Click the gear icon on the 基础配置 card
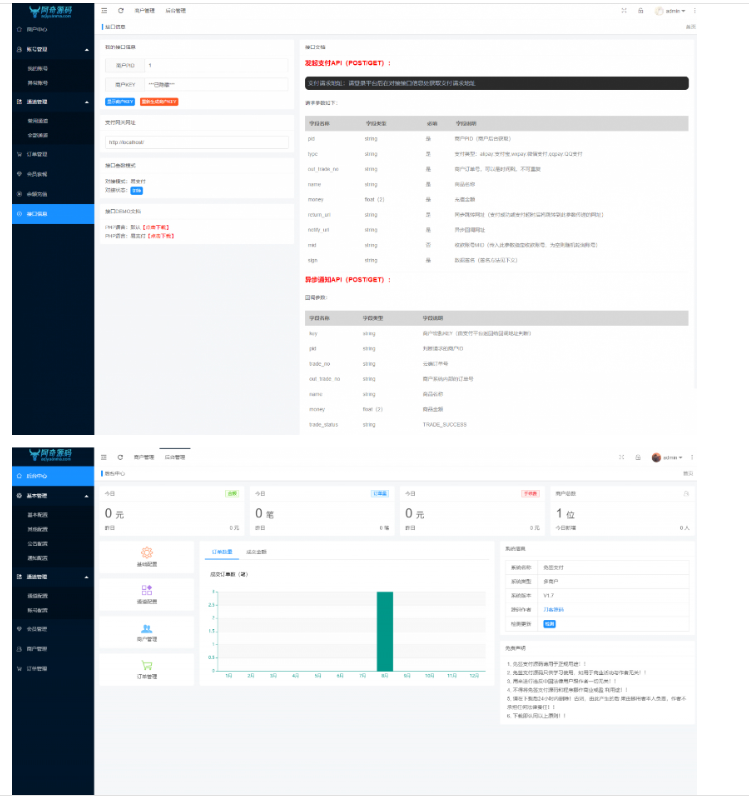This screenshot has height=797, width=749. pos(146,552)
